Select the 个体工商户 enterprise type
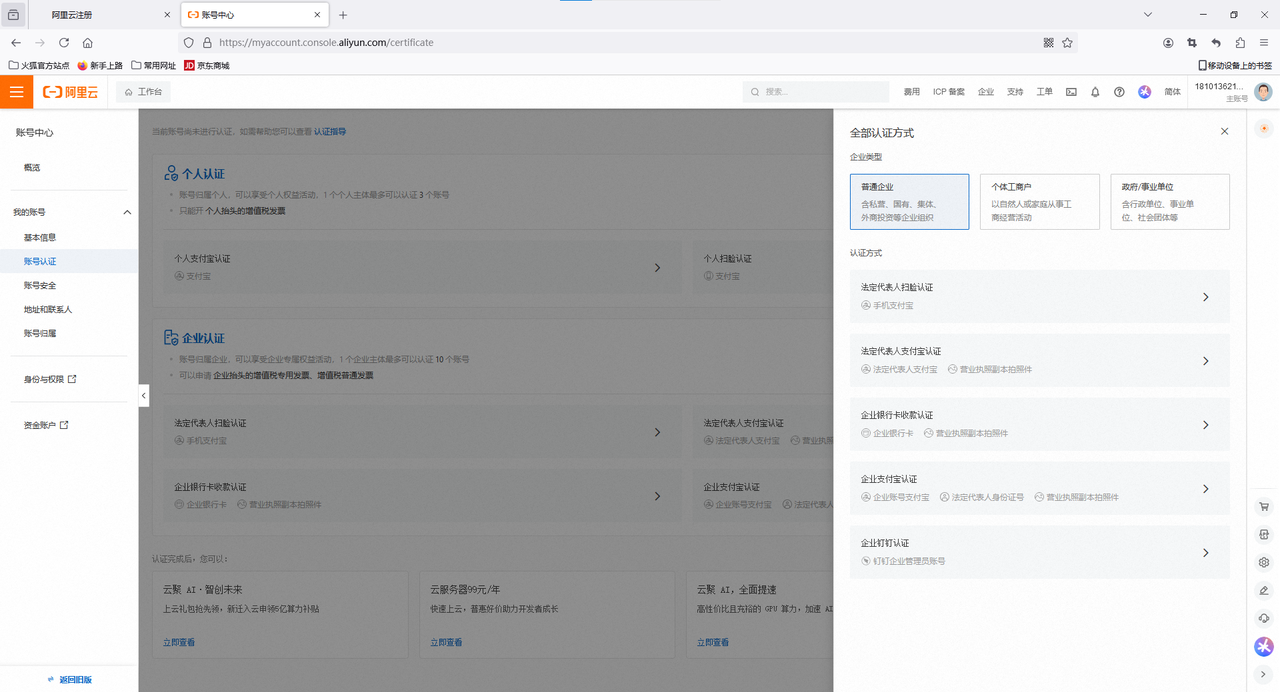This screenshot has width=1280, height=692. (1039, 202)
